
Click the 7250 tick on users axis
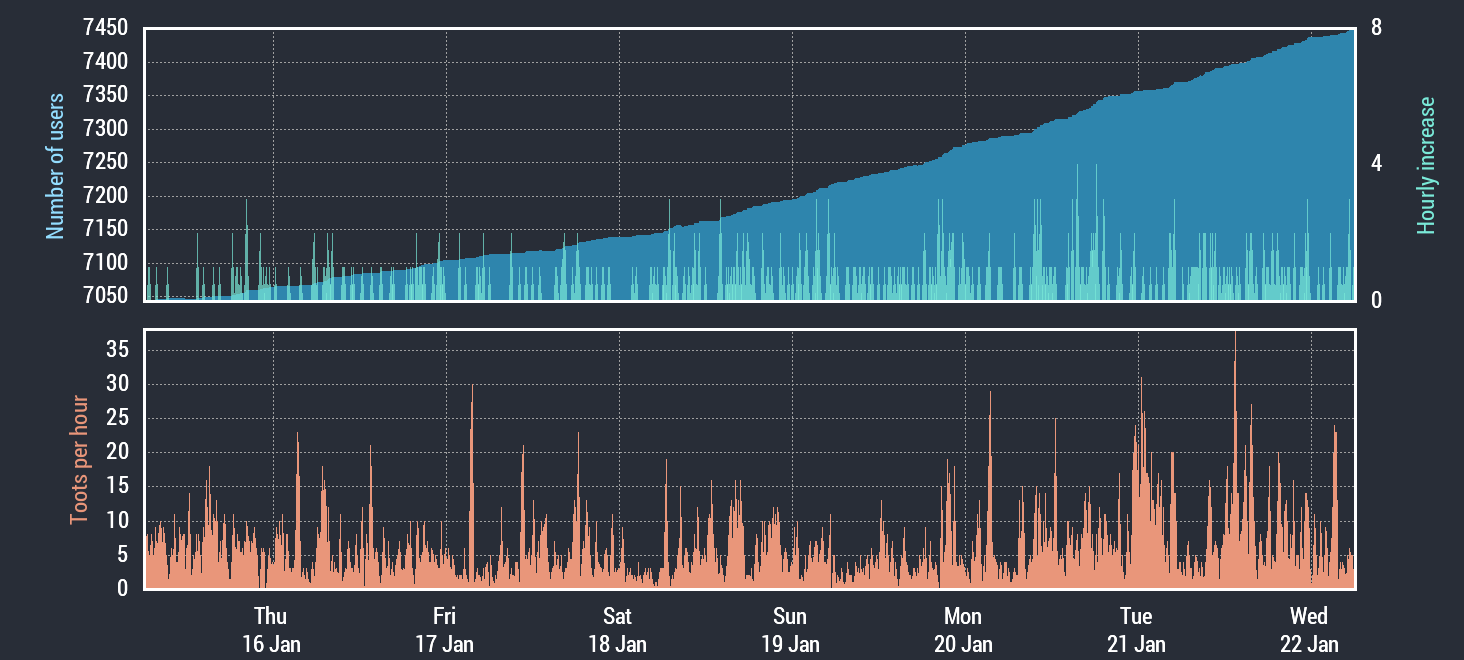point(105,162)
